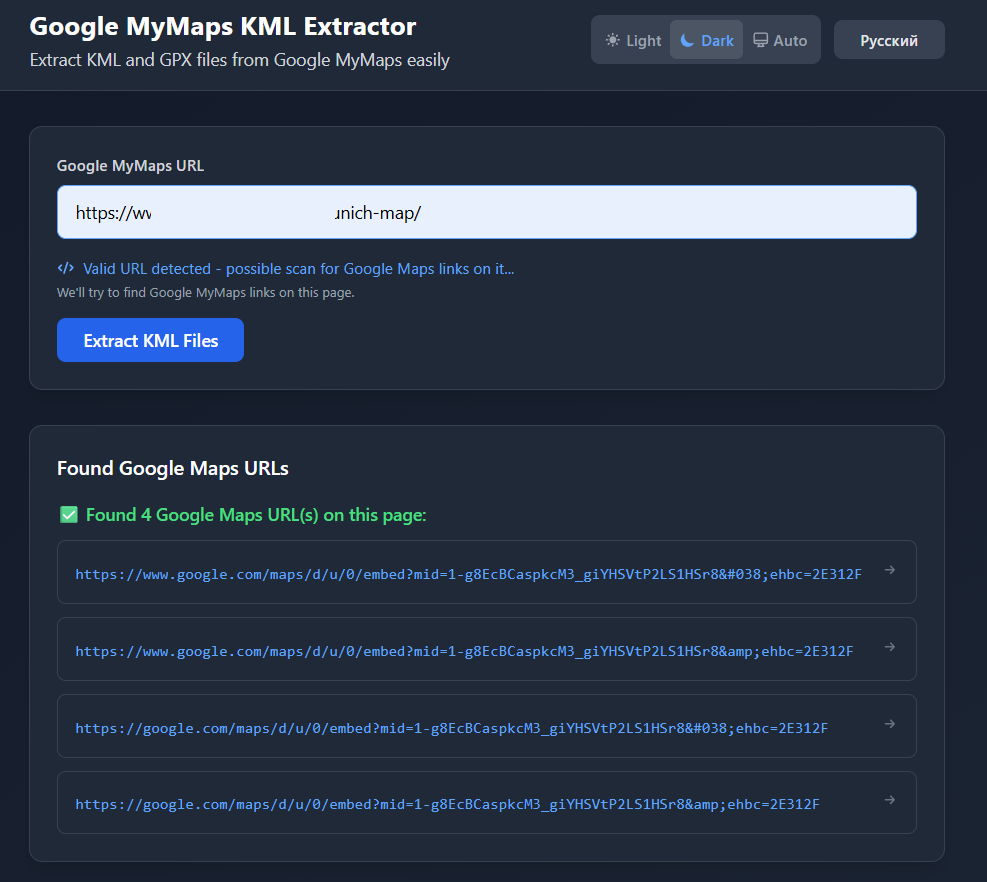The width and height of the screenshot is (987, 882).
Task: Click the code brackets icon beside Valid URL
Action: coord(65,268)
